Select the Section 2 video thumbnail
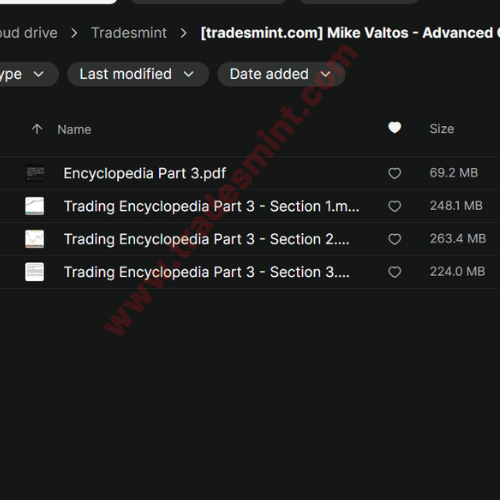Image resolution: width=500 pixels, height=500 pixels. tap(35, 239)
